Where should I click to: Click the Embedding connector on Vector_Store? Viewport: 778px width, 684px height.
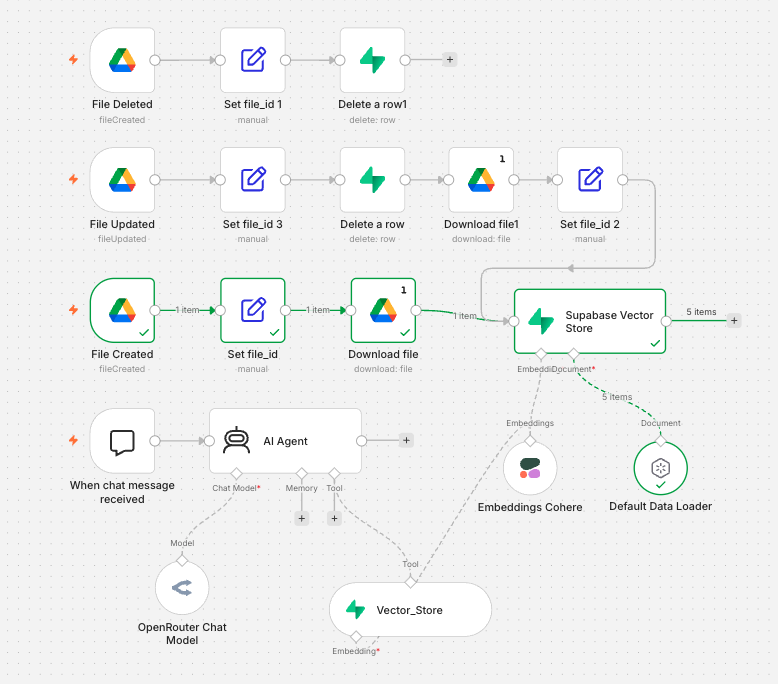(x=356, y=636)
